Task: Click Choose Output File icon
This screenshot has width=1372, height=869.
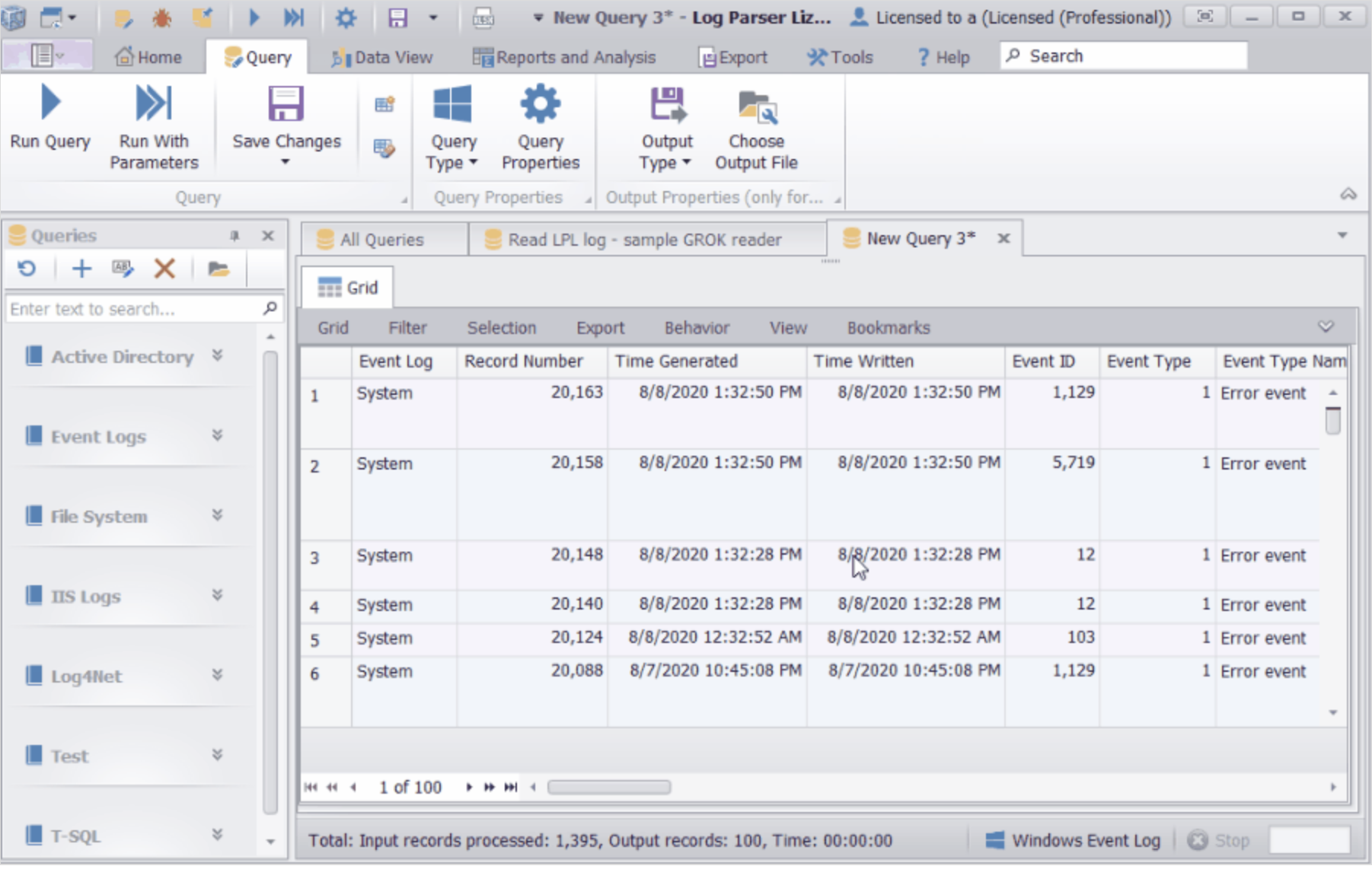Action: click(756, 107)
